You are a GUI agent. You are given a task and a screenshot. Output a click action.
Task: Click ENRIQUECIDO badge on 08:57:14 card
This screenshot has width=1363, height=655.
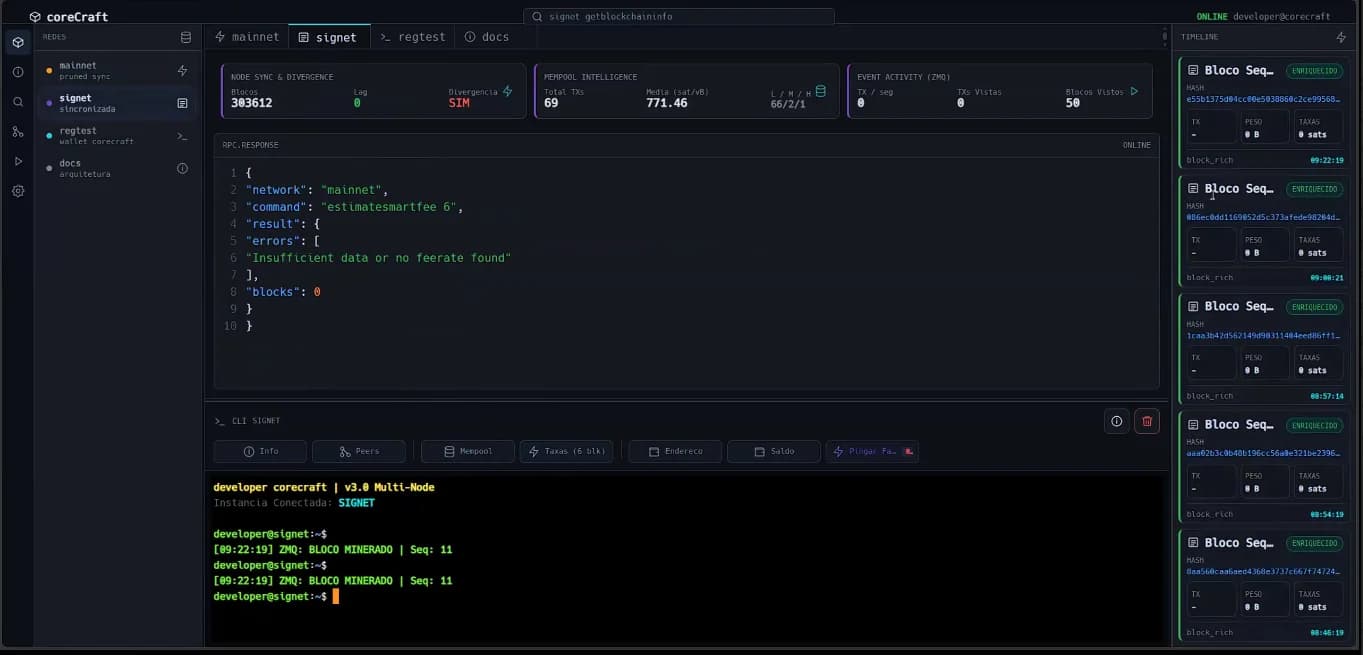point(1314,307)
